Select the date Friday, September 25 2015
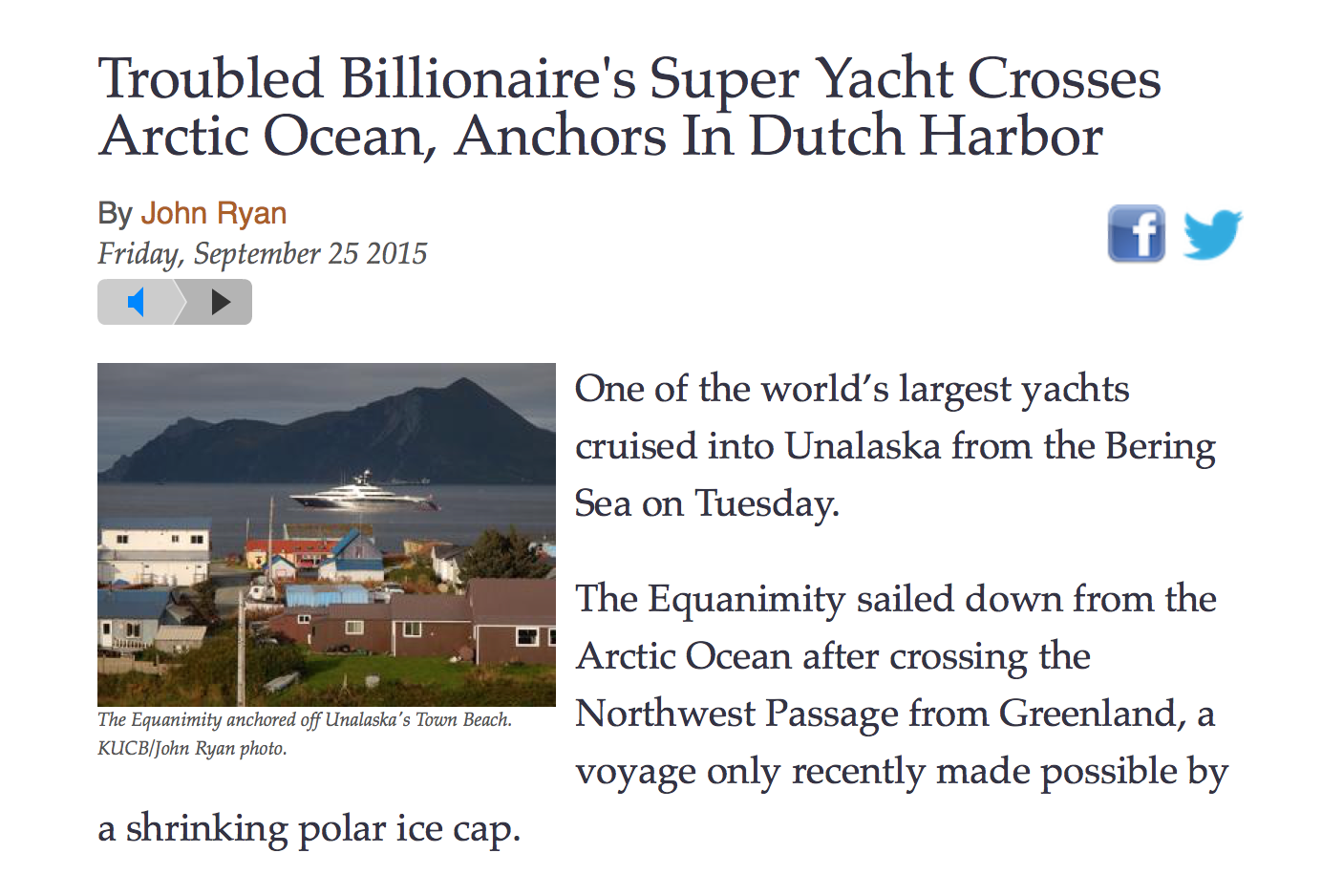This screenshot has width=1322, height=896. tap(263, 253)
